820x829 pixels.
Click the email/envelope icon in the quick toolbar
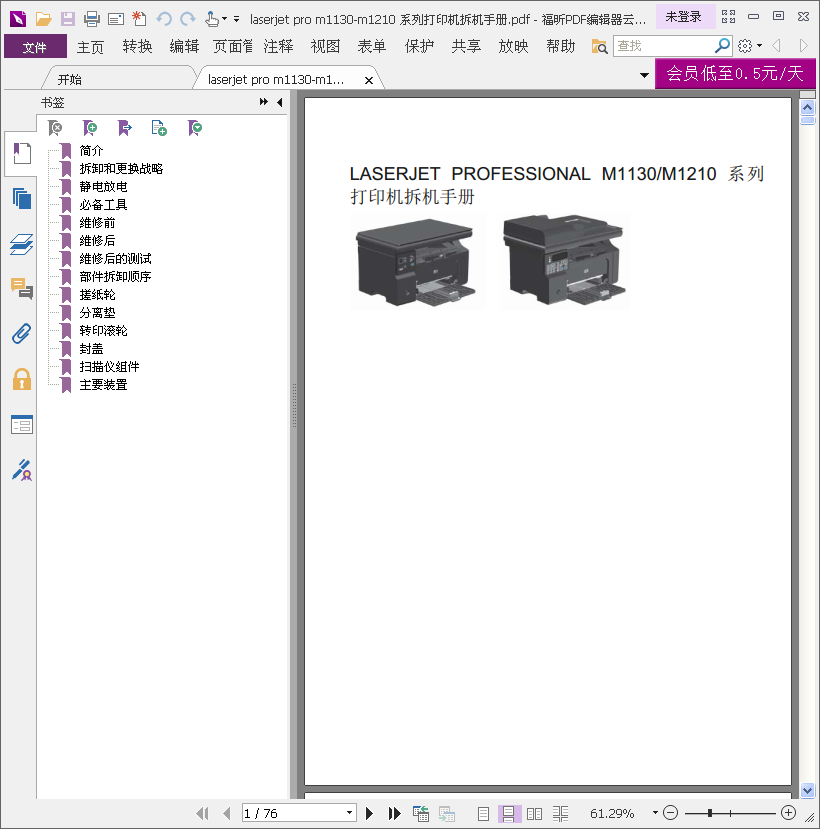tap(116, 20)
